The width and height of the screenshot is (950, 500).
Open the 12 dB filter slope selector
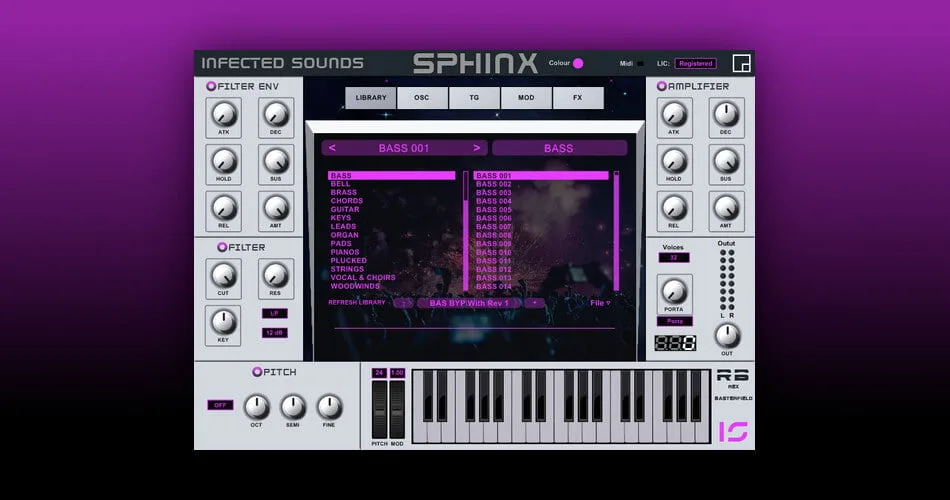click(x=274, y=333)
